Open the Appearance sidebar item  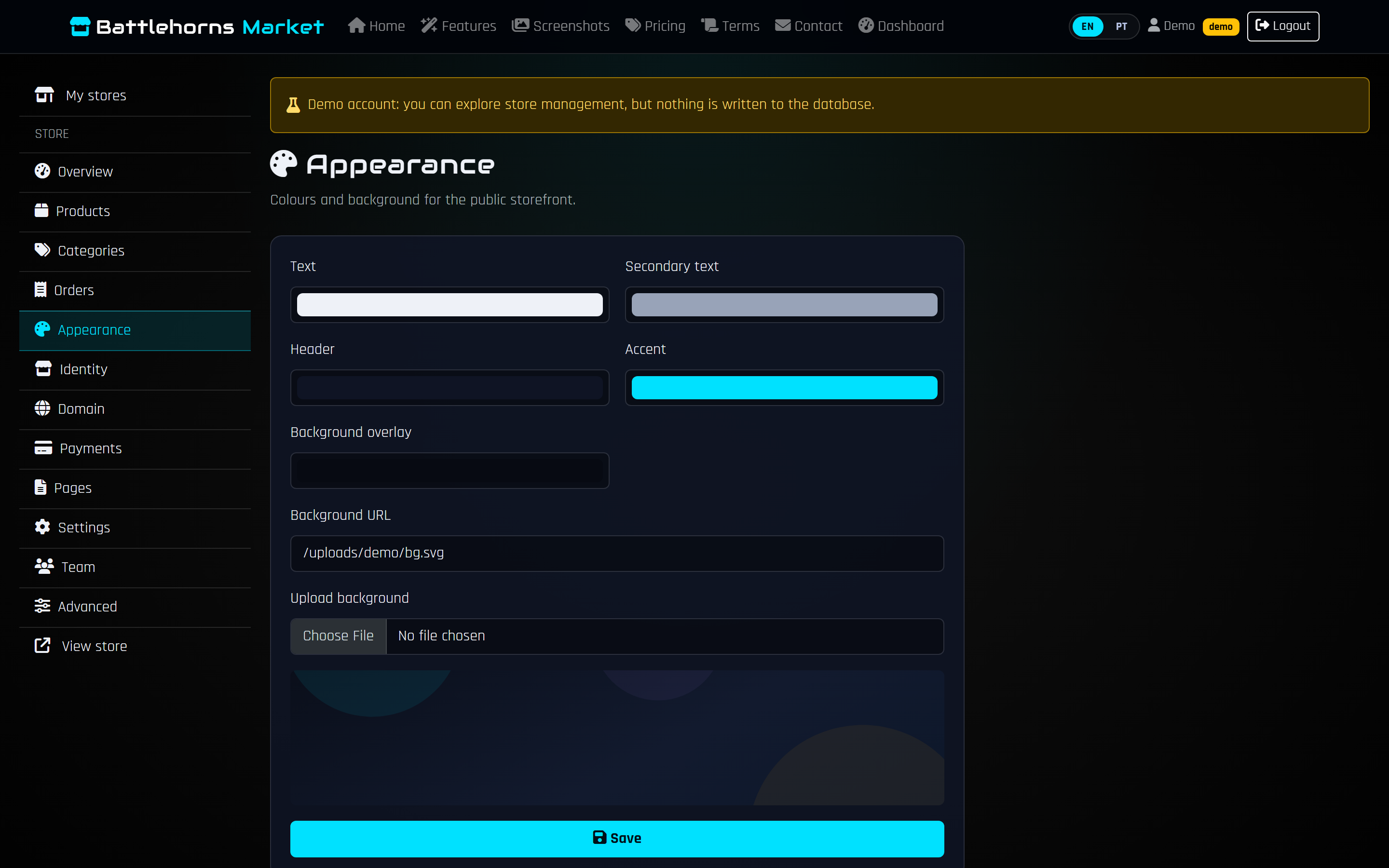point(135,330)
